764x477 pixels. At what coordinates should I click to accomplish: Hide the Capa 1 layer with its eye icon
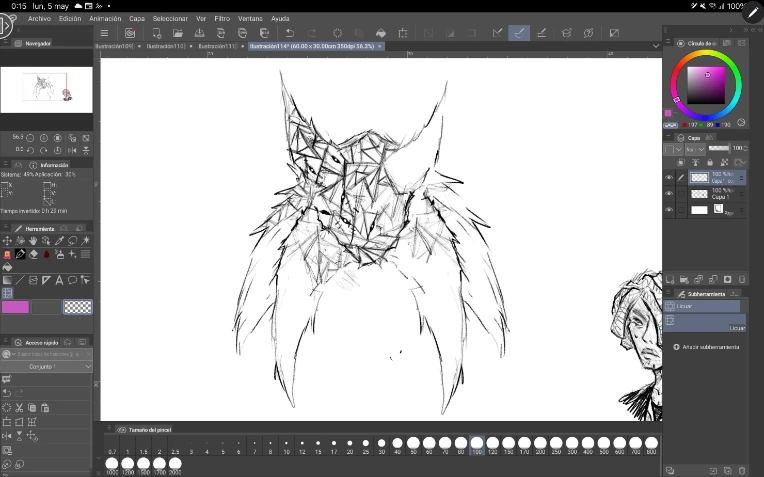(669, 194)
